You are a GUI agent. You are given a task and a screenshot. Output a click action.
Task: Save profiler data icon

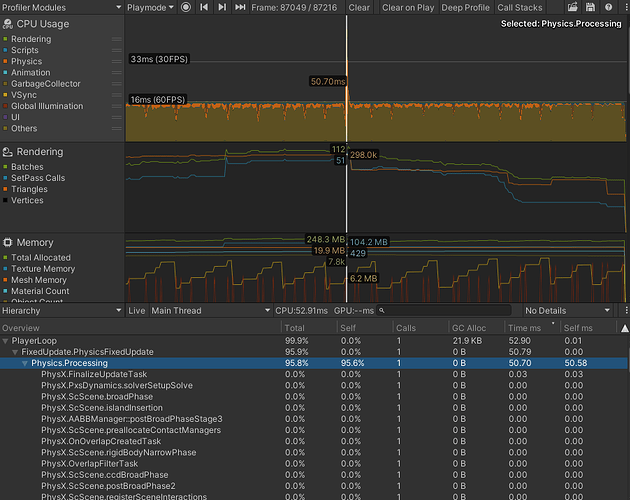(588, 7)
